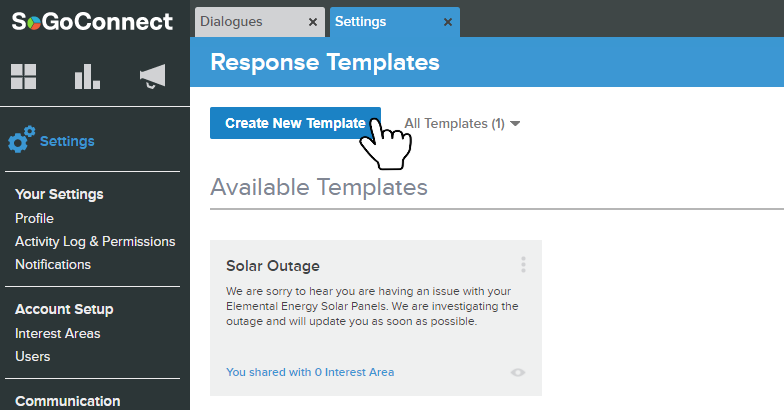
Task: Open the megaphone campaigns icon
Action: pos(152,76)
